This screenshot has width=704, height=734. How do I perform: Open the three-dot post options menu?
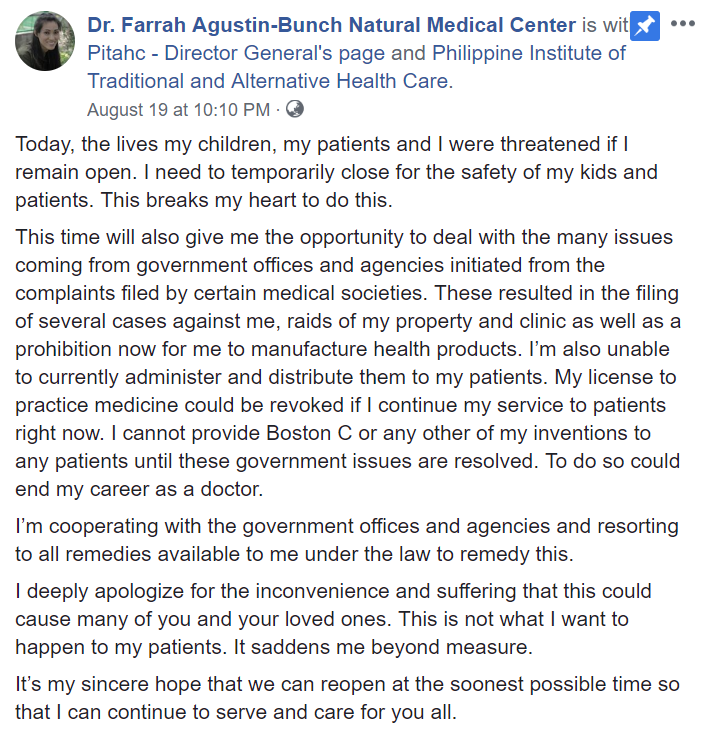(682, 23)
